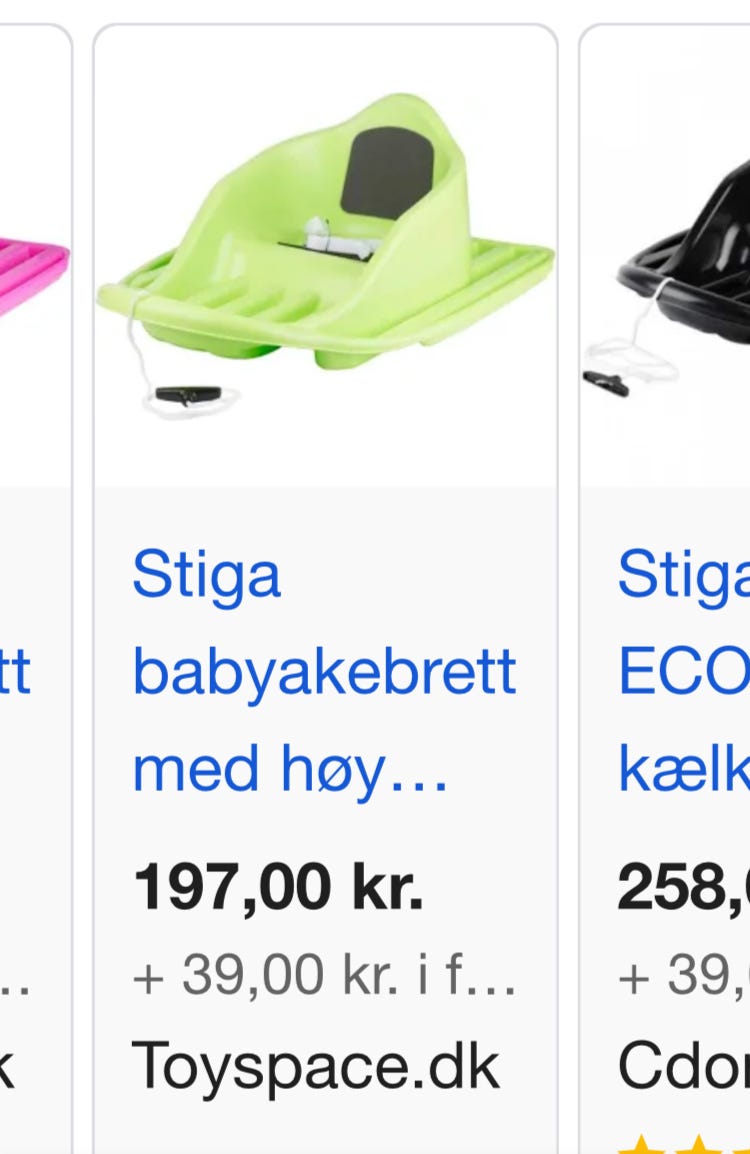
Task: Click the shipping cost below the 258 price
Action: pos(684,974)
